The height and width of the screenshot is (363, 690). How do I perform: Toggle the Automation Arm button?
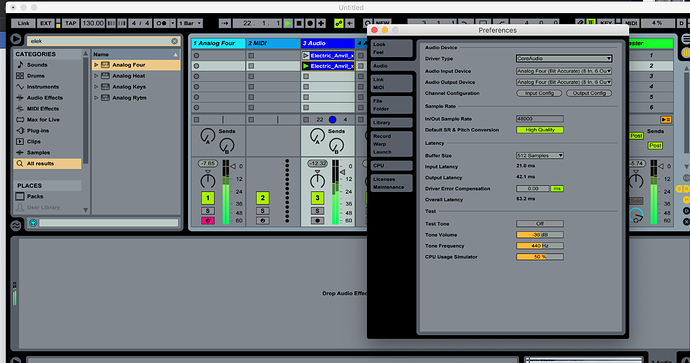coord(338,23)
